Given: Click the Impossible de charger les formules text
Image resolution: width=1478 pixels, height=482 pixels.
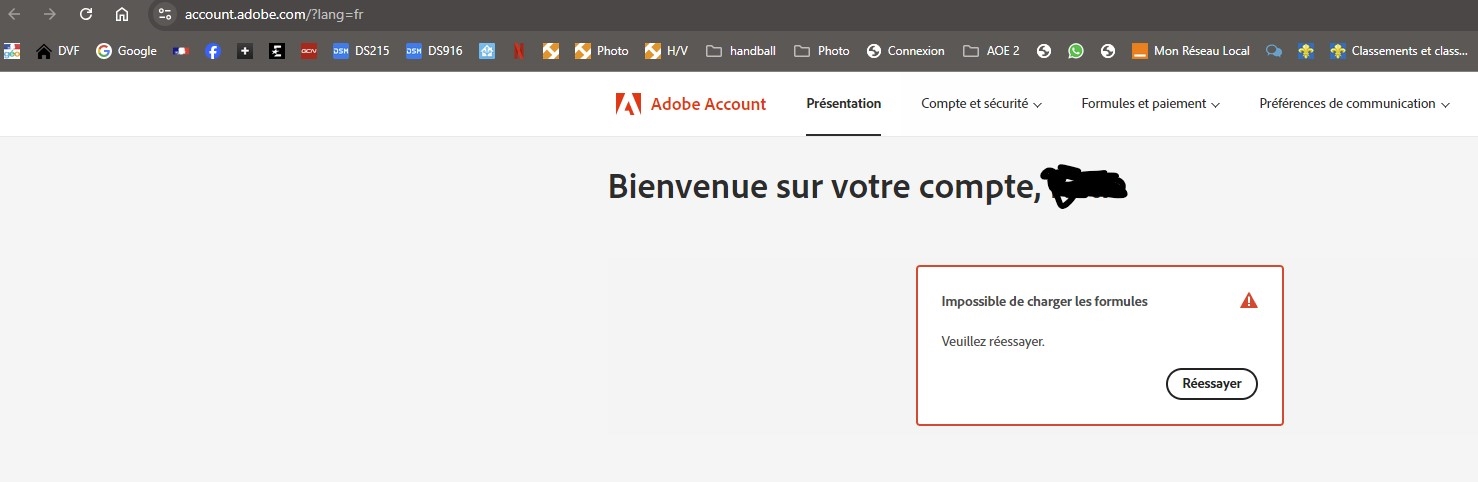Looking at the screenshot, I should coord(1045,301).
